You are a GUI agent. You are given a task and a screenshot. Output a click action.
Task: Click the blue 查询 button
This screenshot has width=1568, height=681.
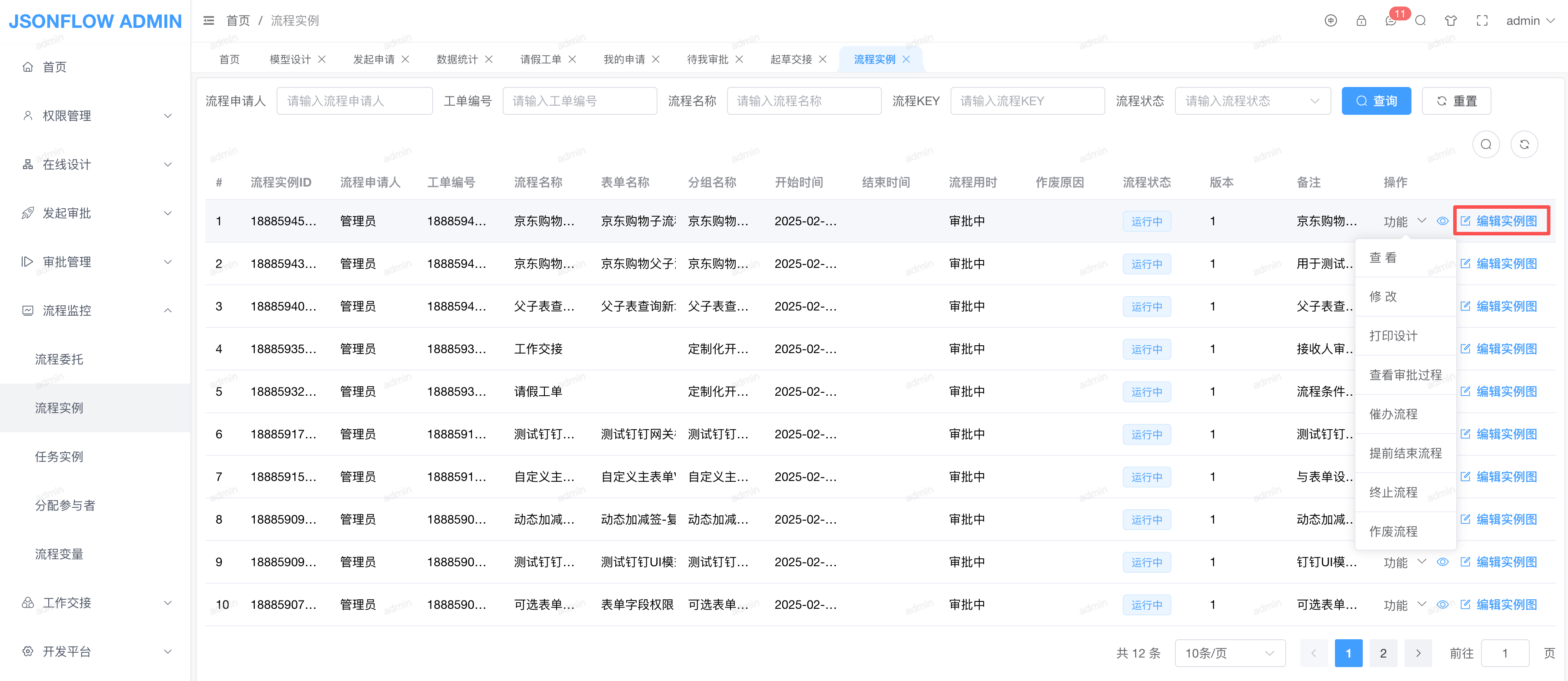point(1376,101)
